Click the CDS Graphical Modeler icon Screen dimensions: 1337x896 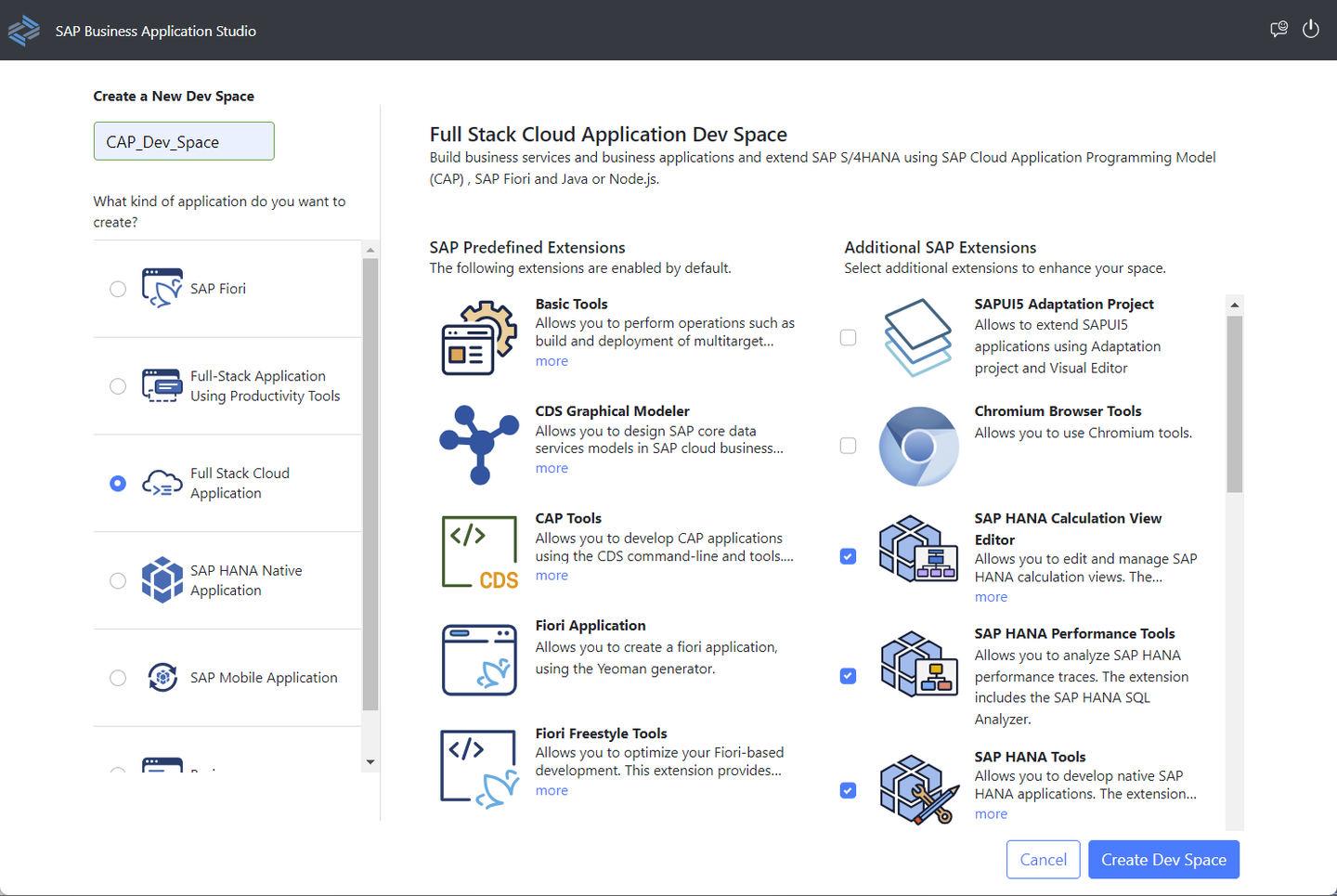tap(479, 445)
